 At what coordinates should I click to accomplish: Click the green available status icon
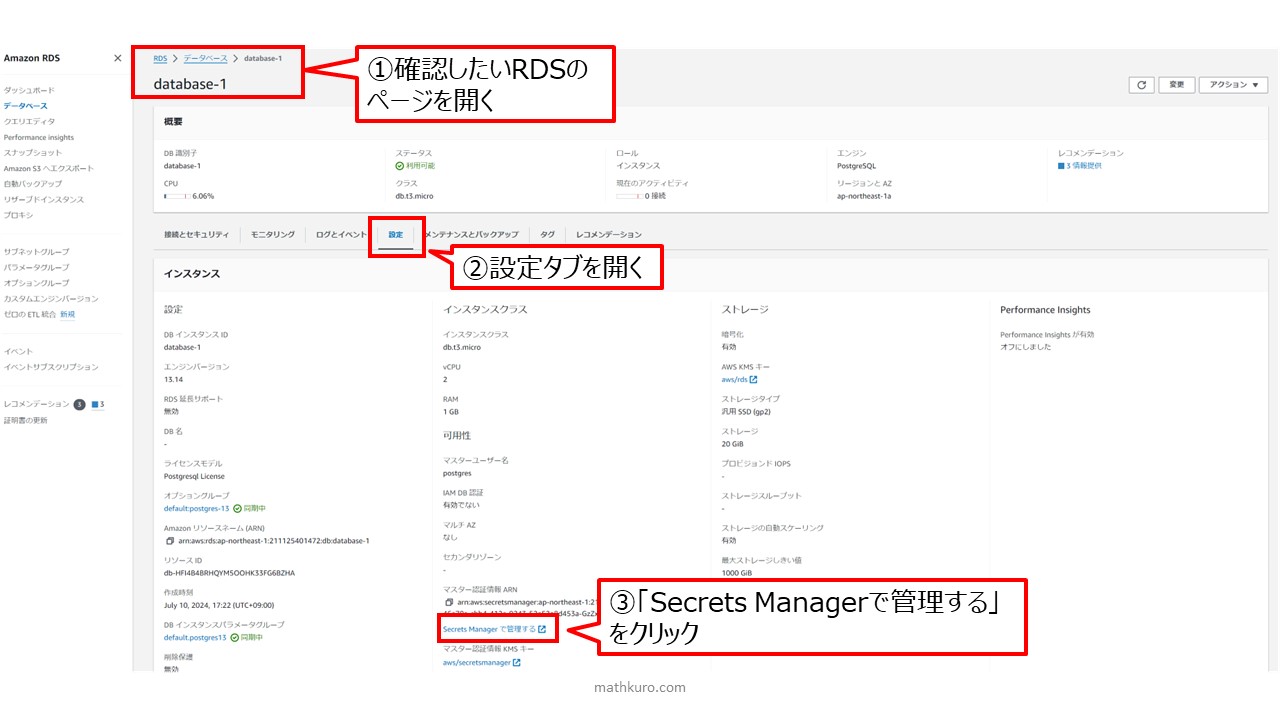pos(399,166)
